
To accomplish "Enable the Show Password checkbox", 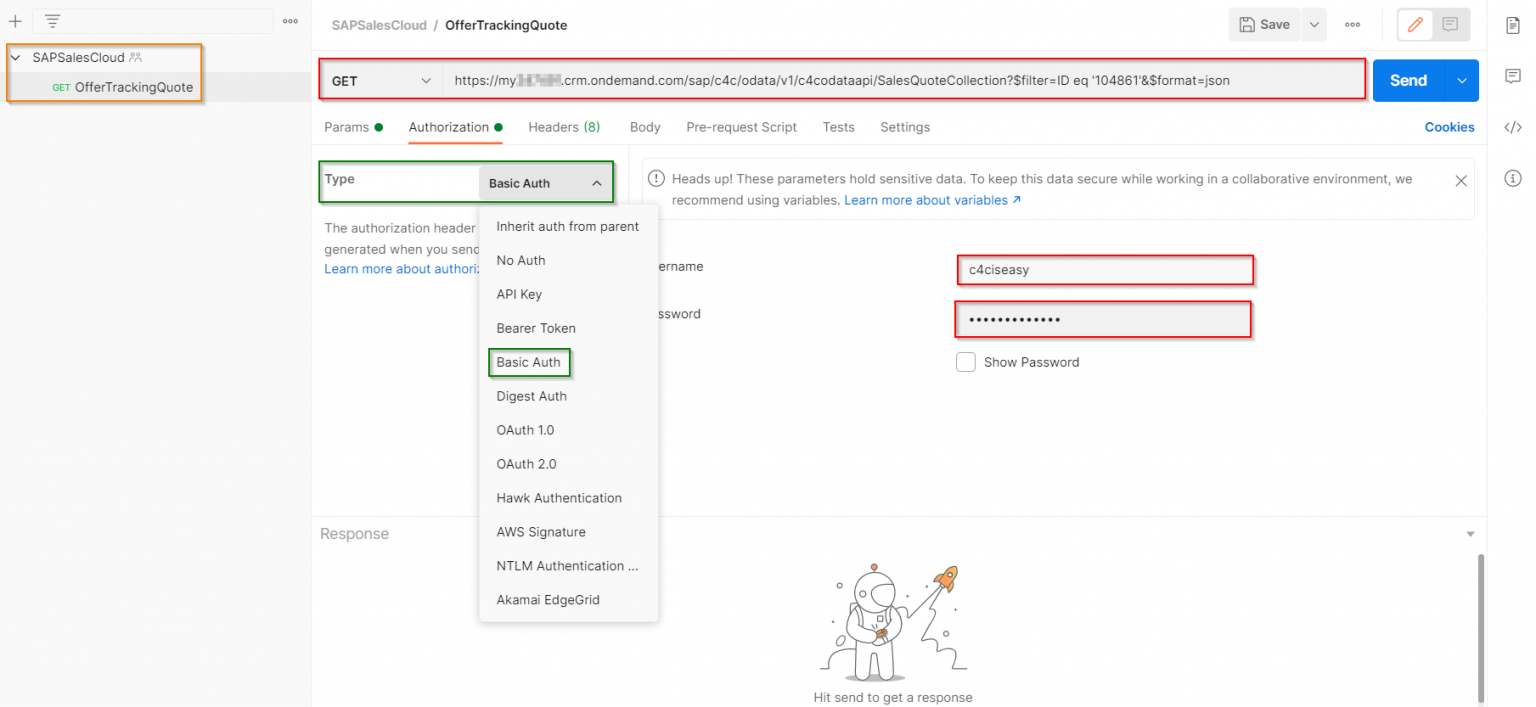I will click(966, 362).
